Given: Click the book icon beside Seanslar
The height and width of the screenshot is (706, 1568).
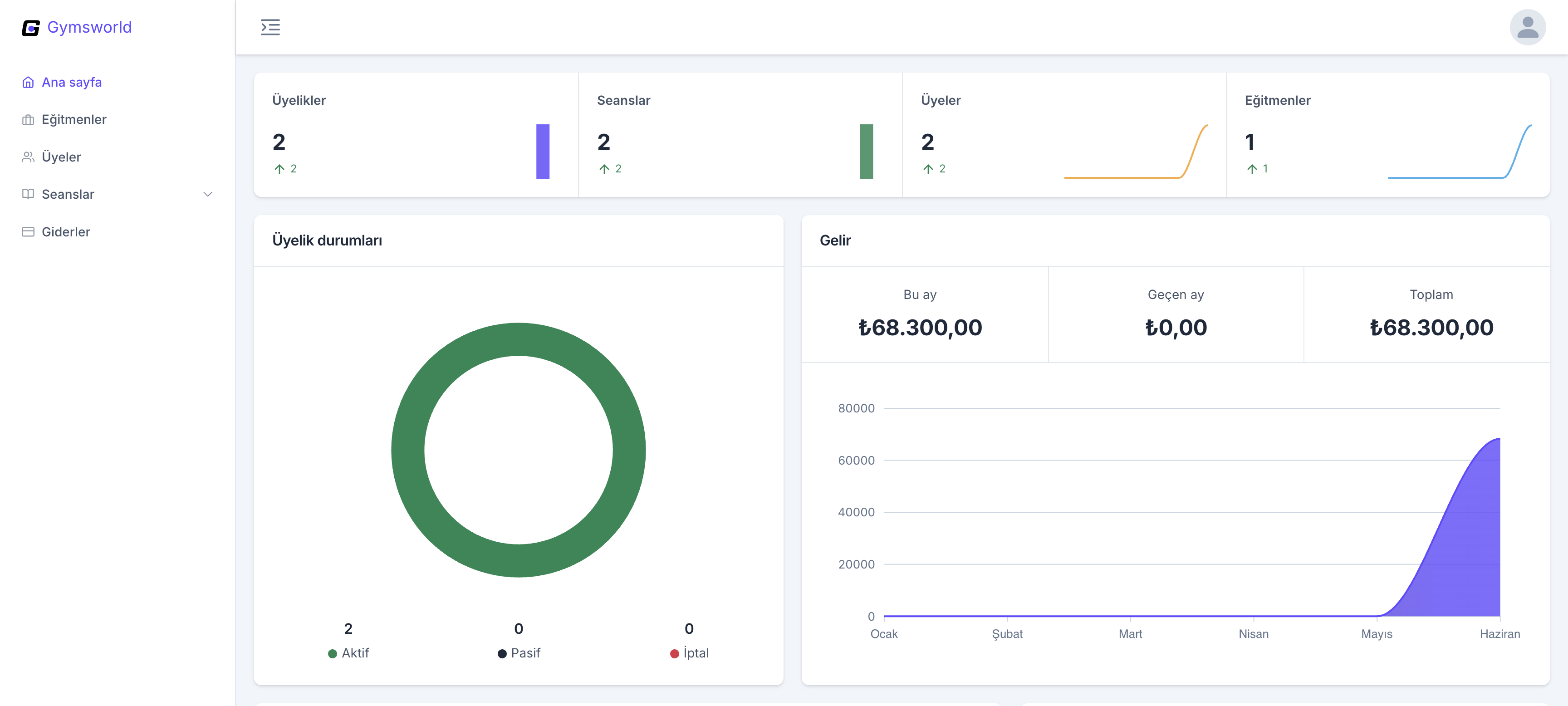Looking at the screenshot, I should [x=28, y=194].
